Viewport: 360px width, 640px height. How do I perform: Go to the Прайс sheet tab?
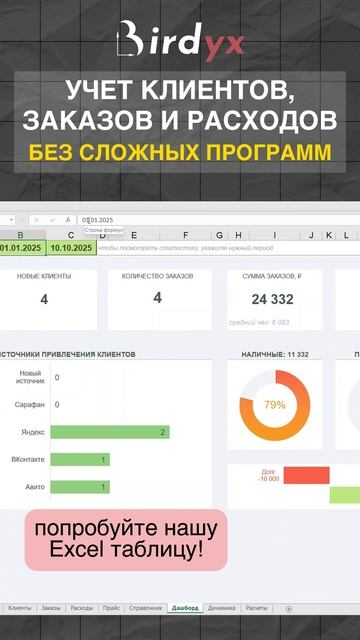[111, 608]
